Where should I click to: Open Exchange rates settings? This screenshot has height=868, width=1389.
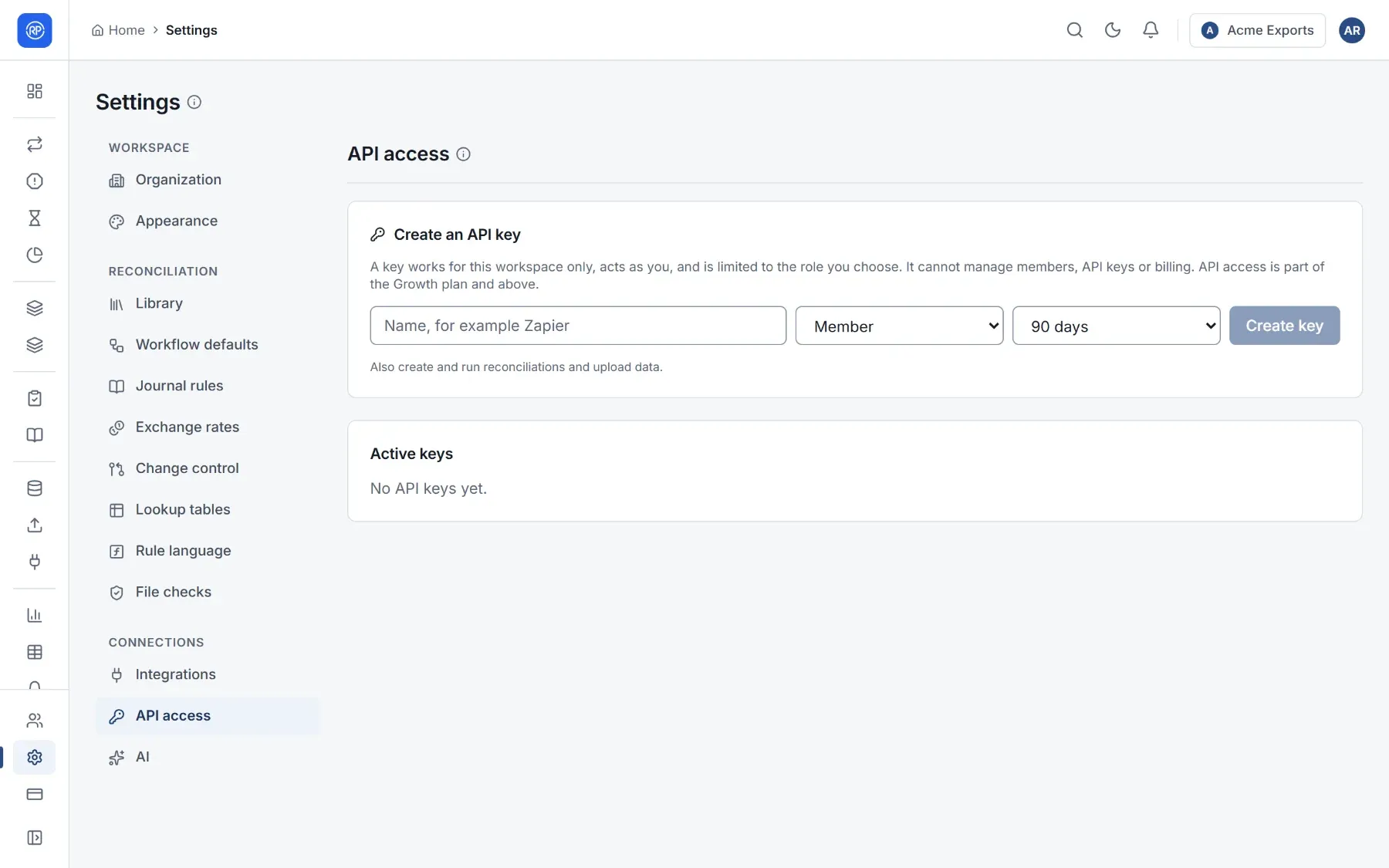(x=208, y=427)
